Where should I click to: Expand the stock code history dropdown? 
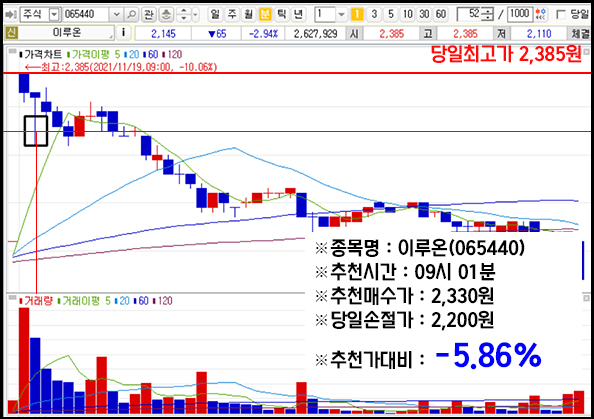tap(117, 15)
